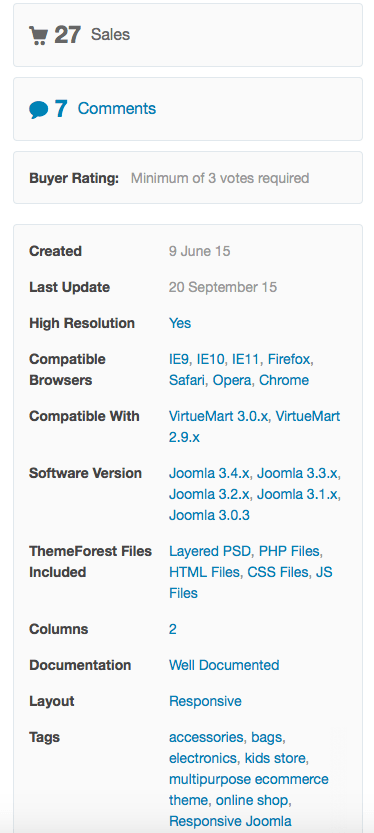Viewport: 374px width, 833px height.
Task: Open the 7 Comments link
Action: click(105, 108)
